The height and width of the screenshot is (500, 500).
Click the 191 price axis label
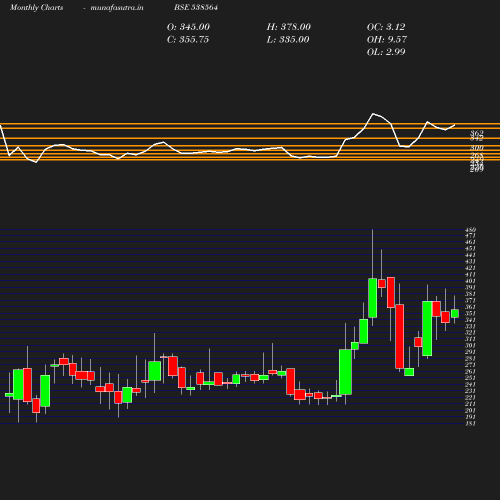[470, 417]
